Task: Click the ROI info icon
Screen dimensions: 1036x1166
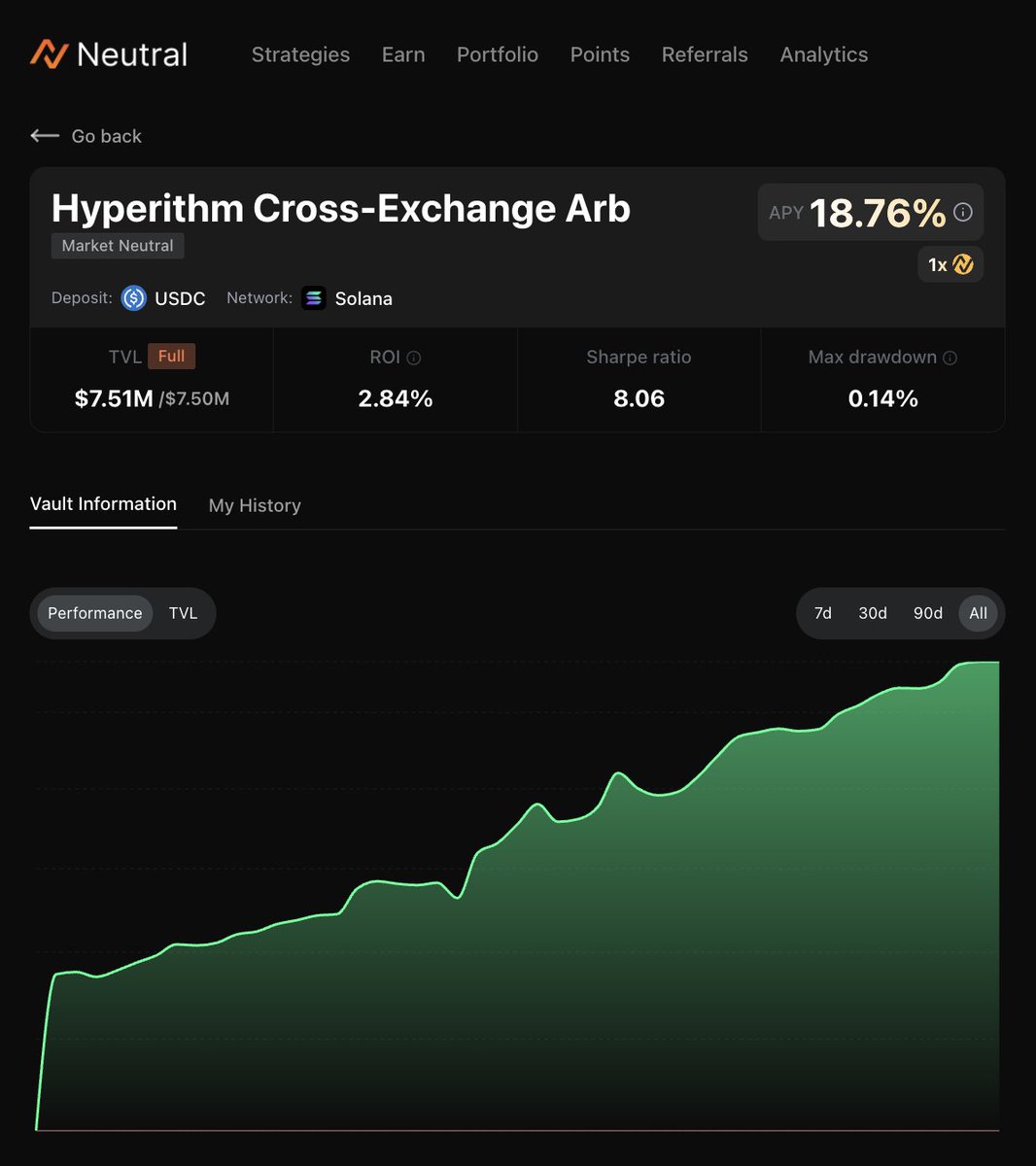Action: click(x=414, y=358)
